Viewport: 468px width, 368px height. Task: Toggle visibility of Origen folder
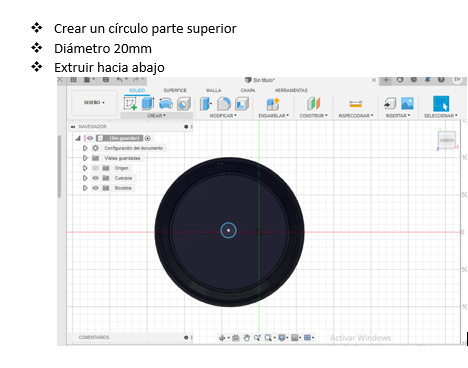95,168
